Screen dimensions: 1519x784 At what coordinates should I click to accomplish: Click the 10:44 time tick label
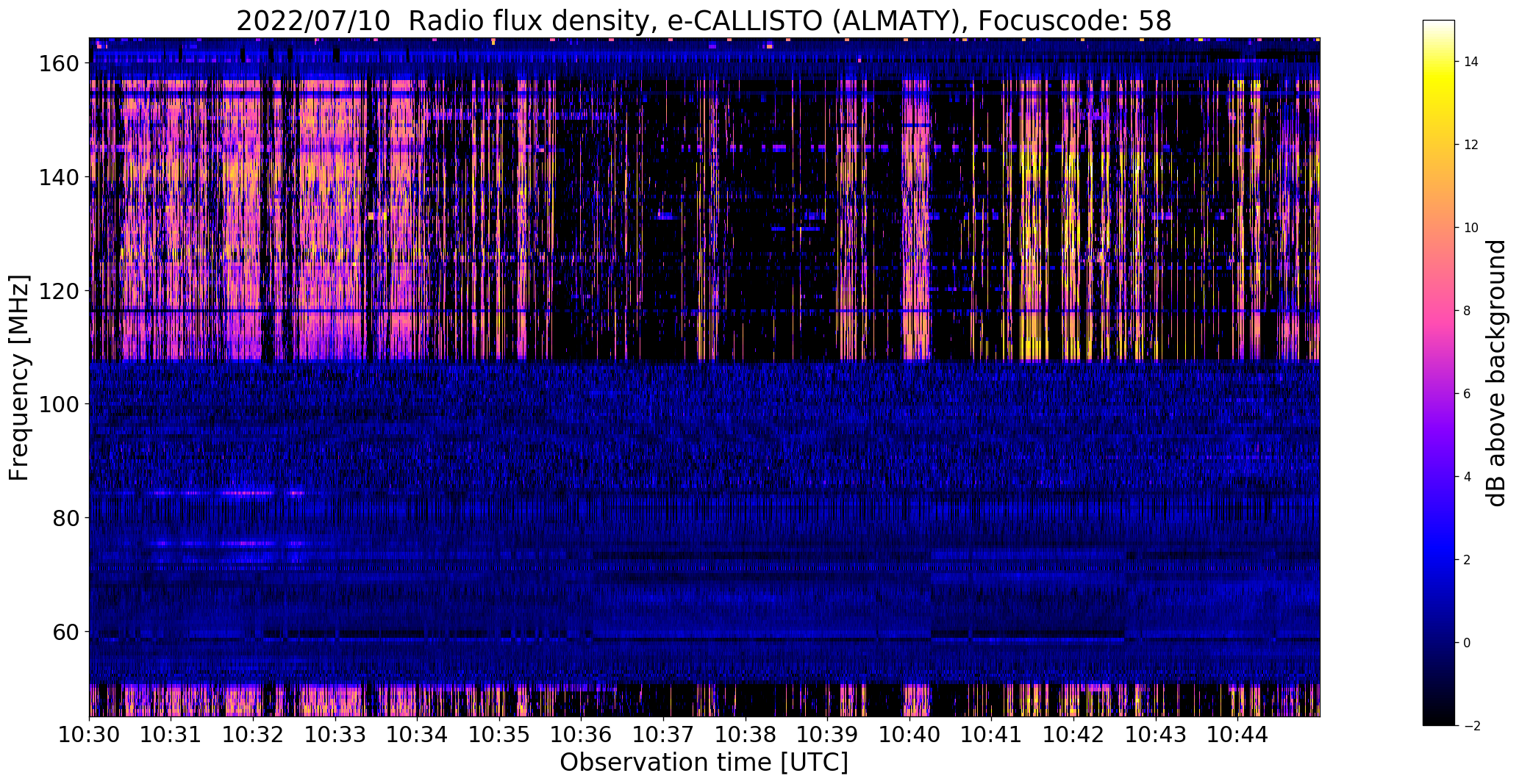click(1238, 733)
